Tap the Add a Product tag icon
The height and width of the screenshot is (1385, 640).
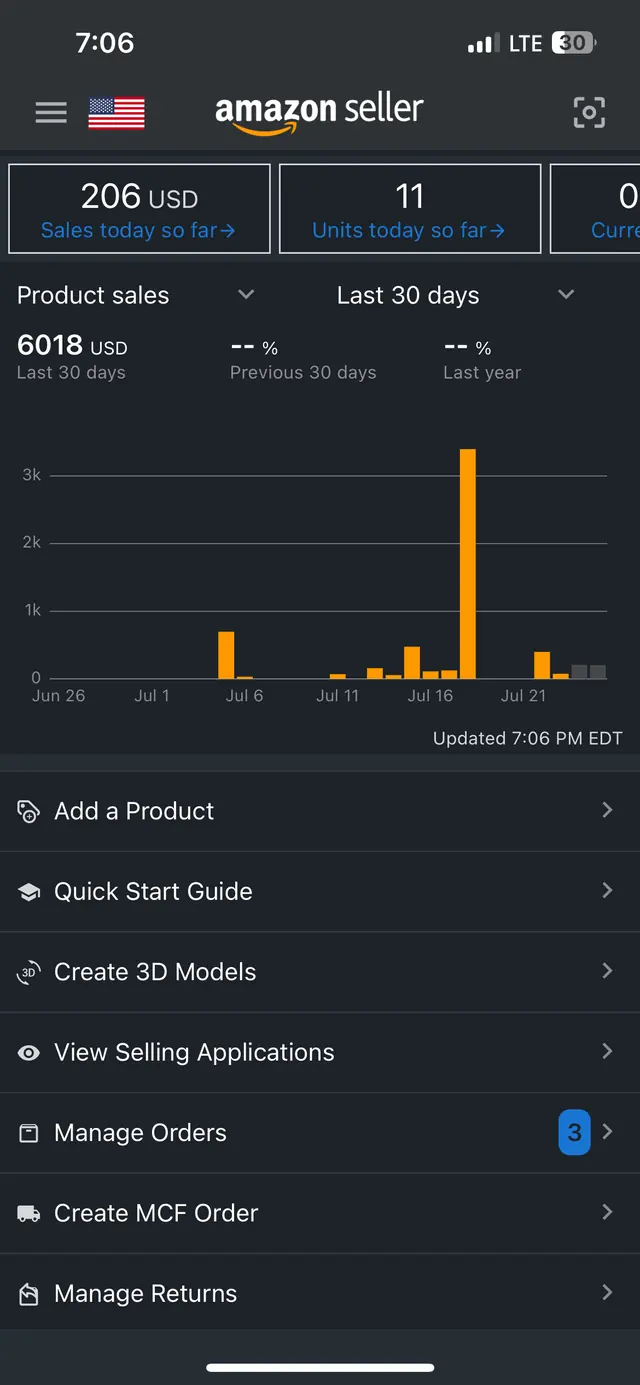pyautogui.click(x=29, y=812)
